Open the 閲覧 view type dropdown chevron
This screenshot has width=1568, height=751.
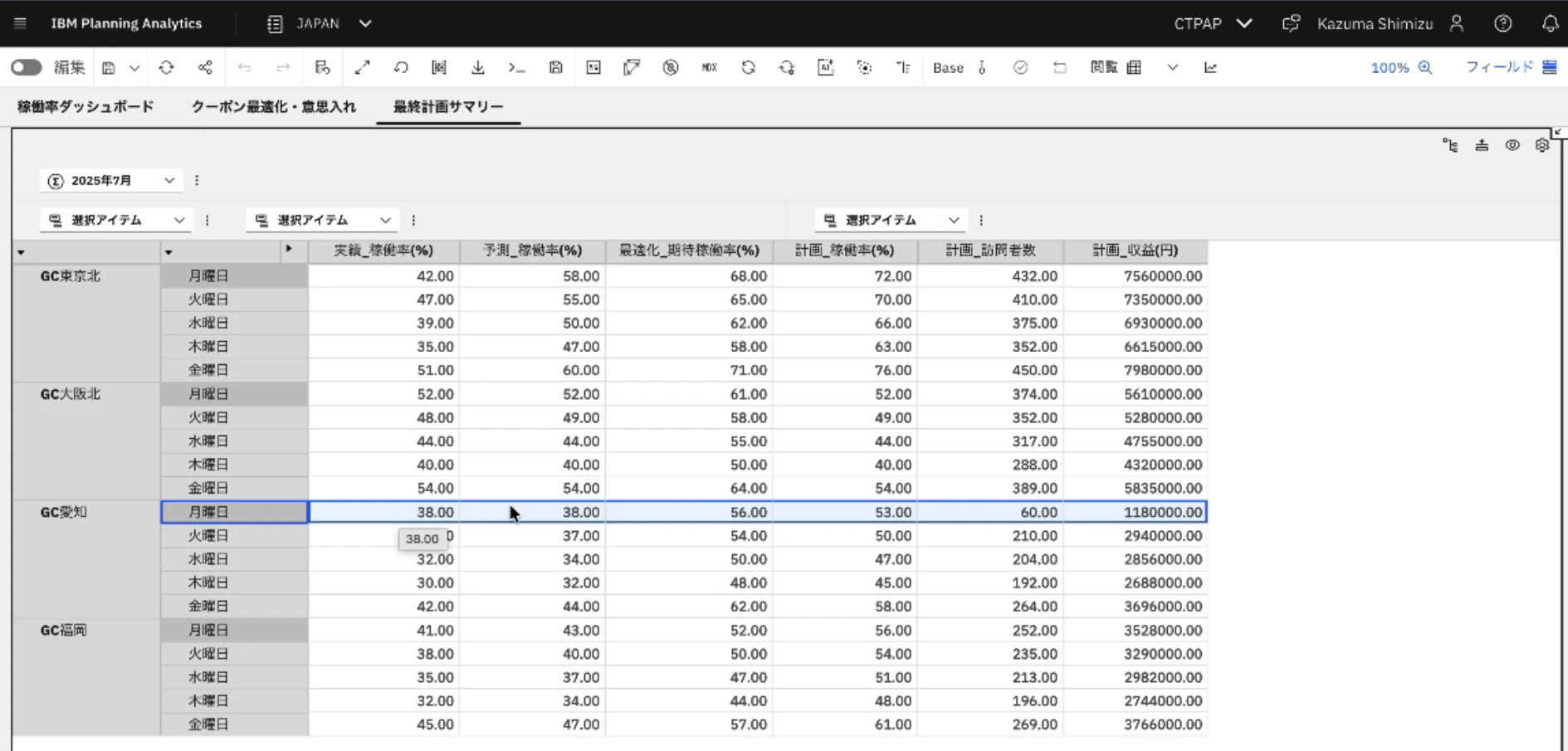pos(1172,67)
